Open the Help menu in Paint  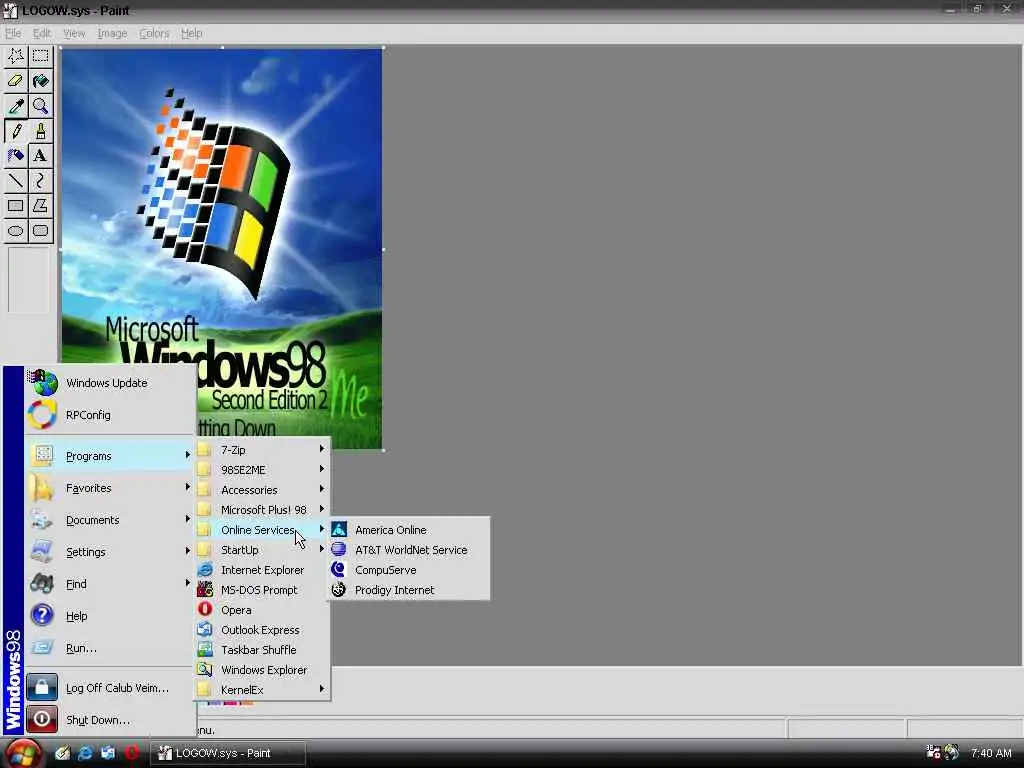pos(191,33)
